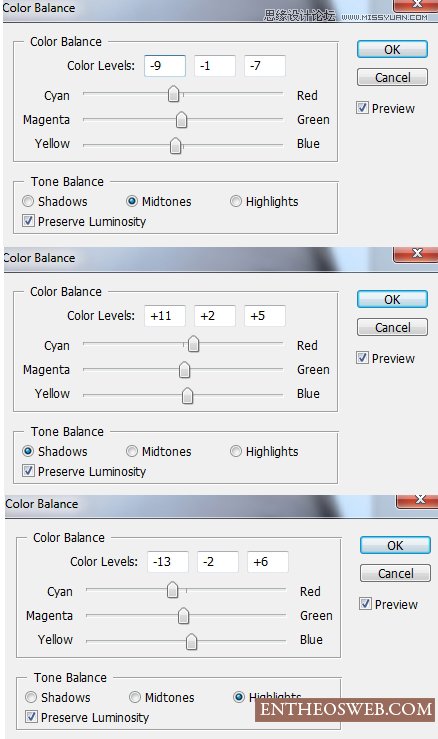Viewport: 438px width, 739px height.
Task: Click OK in the Highlights Color Balance dialog
Action: click(x=395, y=545)
